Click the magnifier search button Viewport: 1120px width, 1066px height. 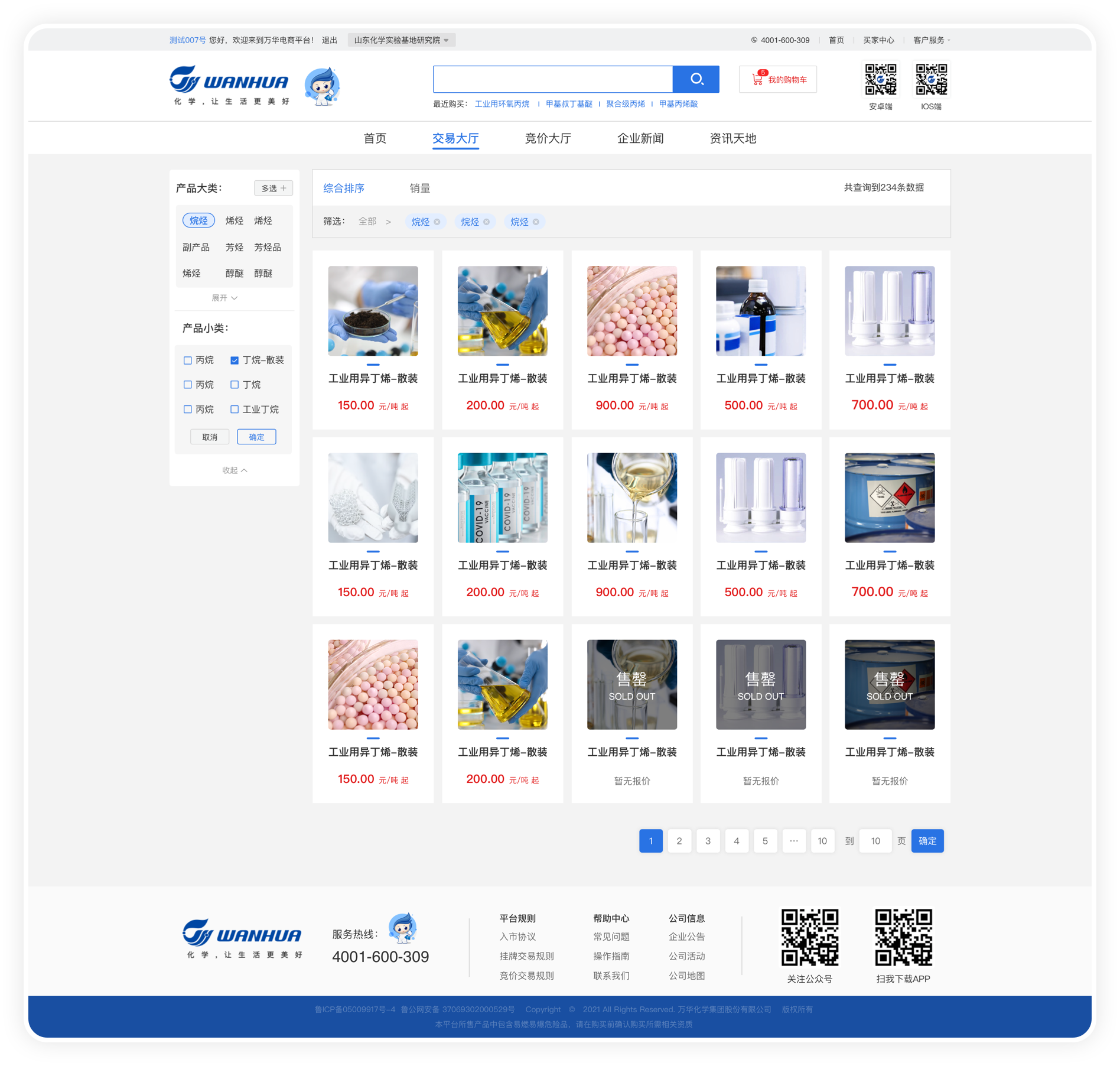[696, 79]
